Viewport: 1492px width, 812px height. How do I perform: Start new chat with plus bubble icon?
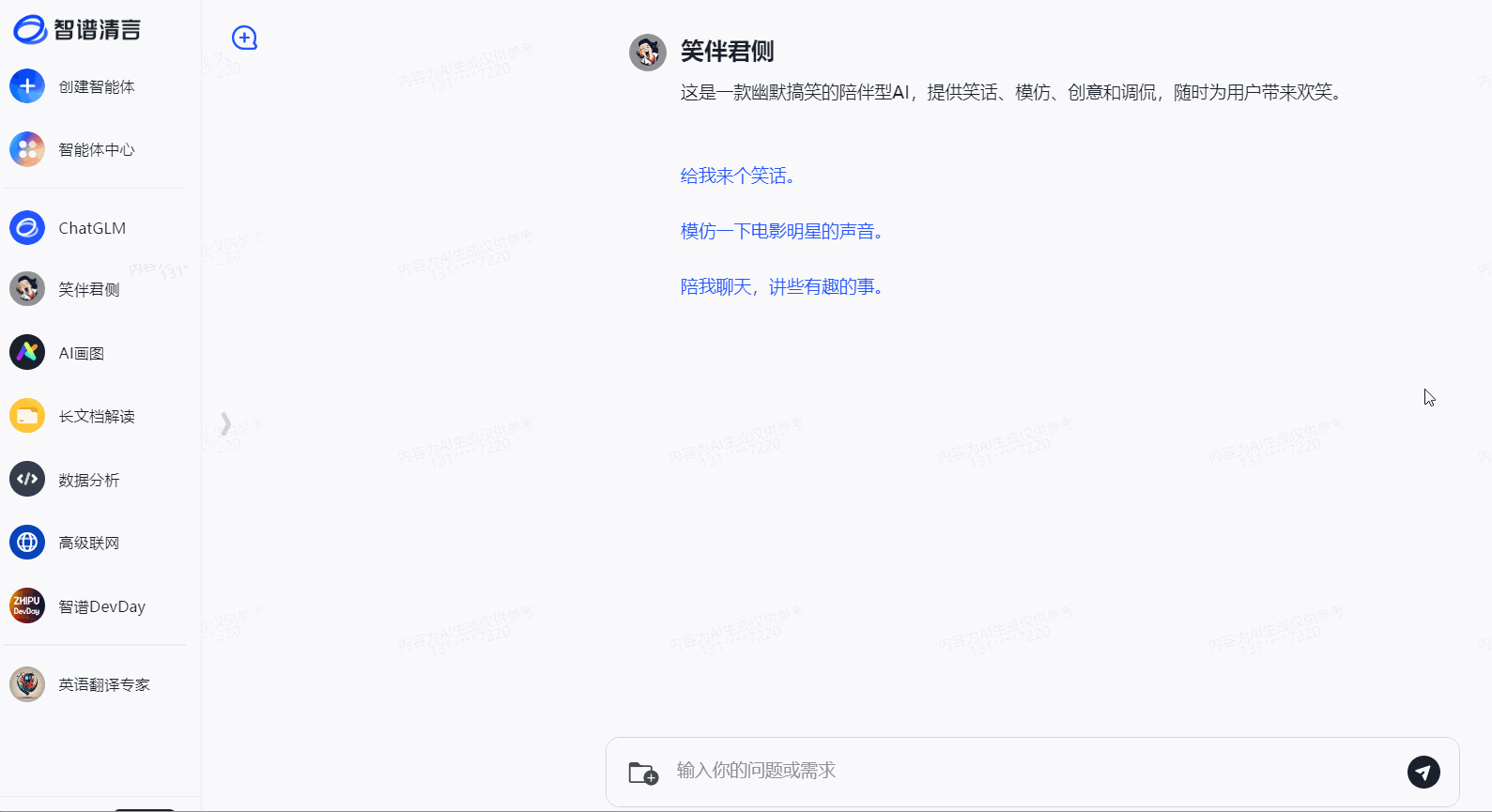point(244,38)
